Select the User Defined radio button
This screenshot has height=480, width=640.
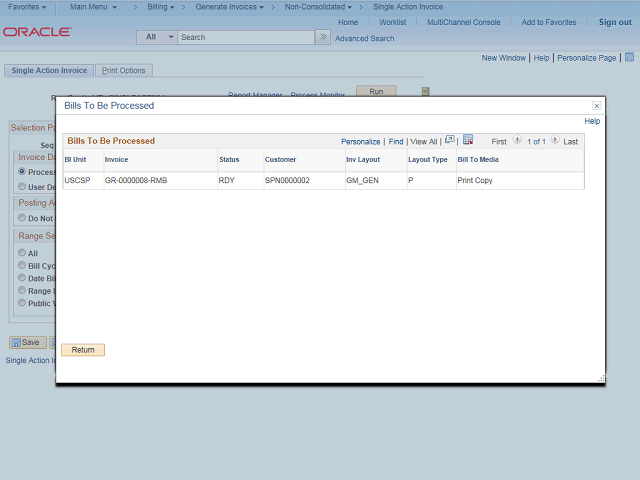pos(22,187)
